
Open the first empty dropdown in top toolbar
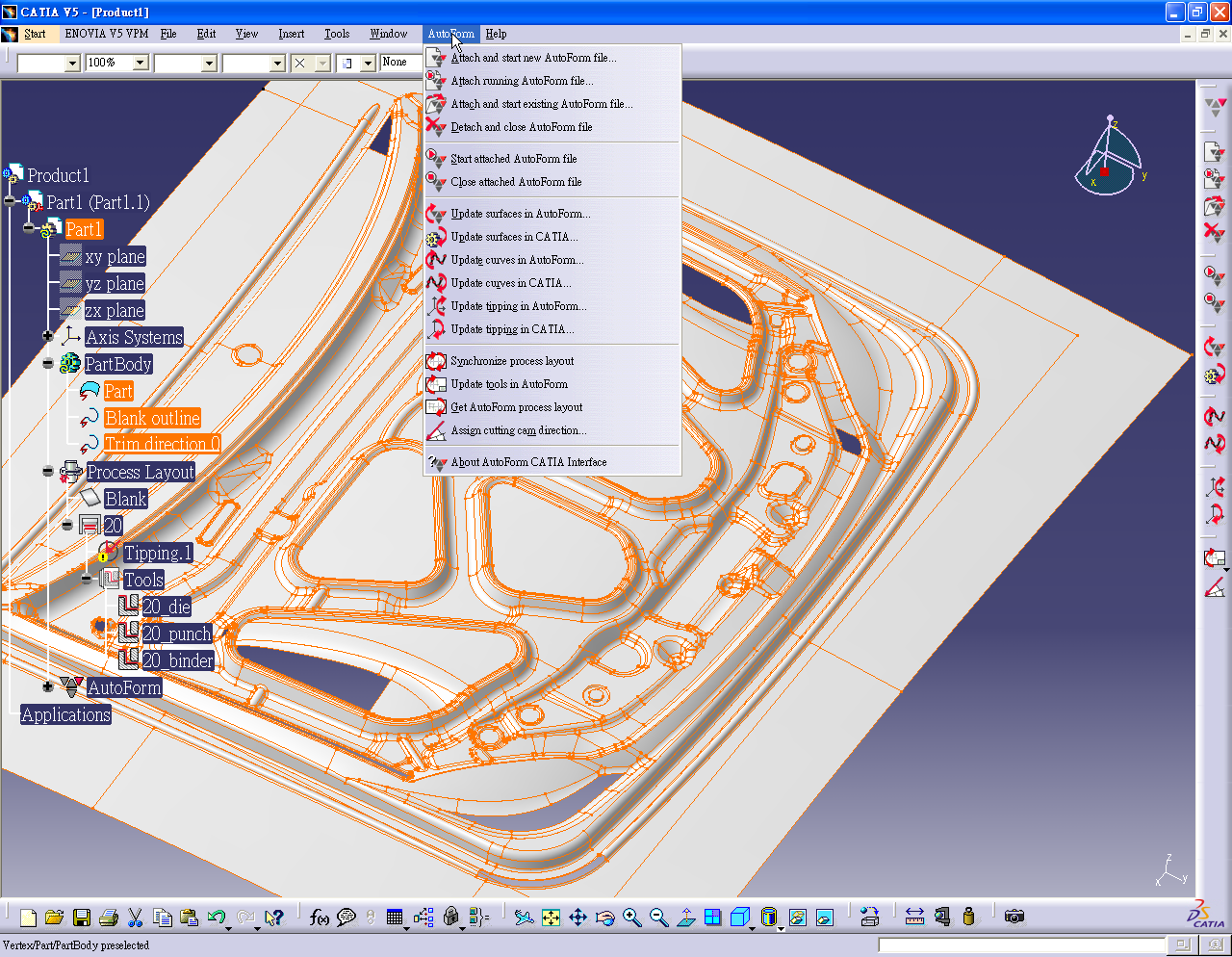pyautogui.click(x=72, y=63)
